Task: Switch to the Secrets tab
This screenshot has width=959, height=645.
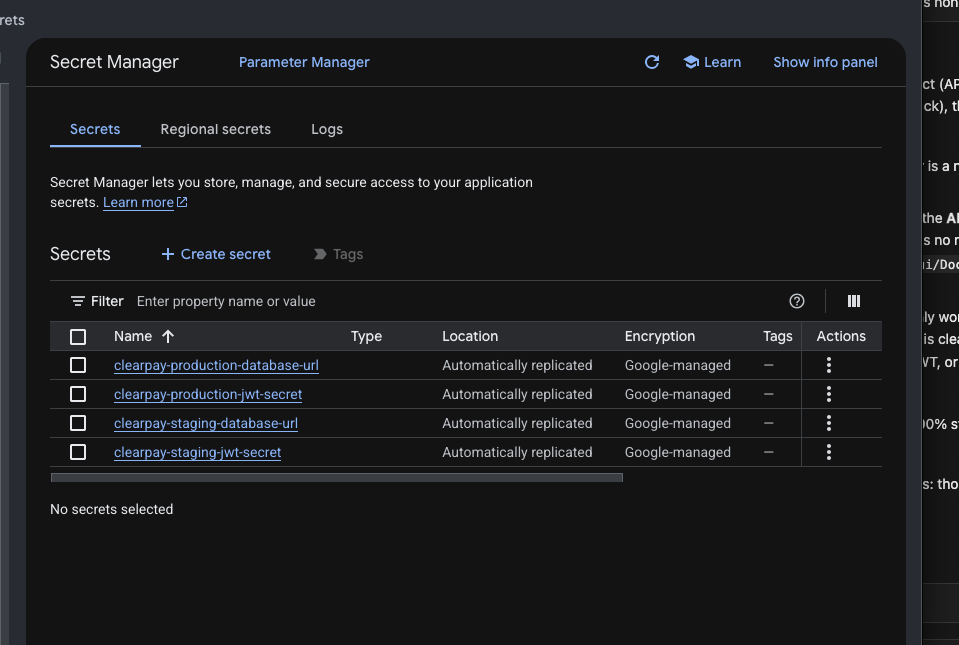Action: point(95,129)
